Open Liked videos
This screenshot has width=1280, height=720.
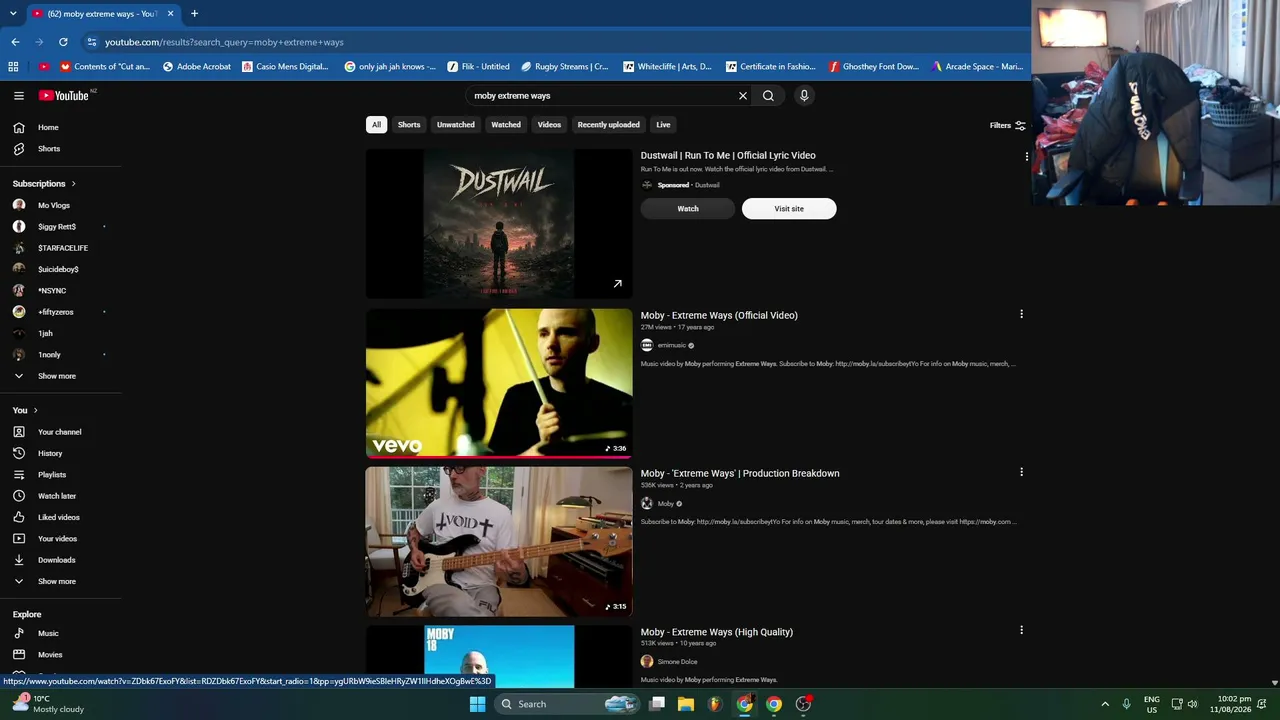tap(61, 517)
